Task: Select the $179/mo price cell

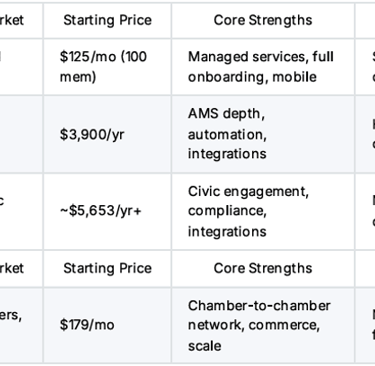Action: (x=107, y=325)
